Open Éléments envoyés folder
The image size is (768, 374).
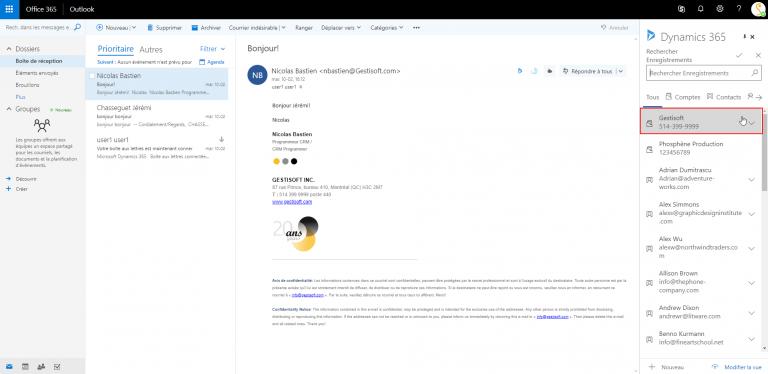click(x=37, y=73)
